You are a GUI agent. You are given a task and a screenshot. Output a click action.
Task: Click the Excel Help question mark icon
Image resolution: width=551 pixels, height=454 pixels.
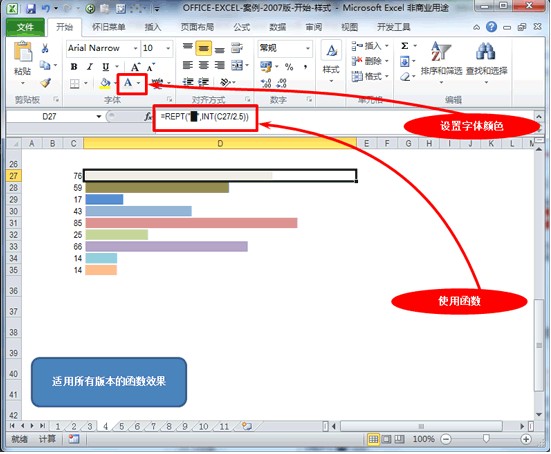(x=492, y=27)
